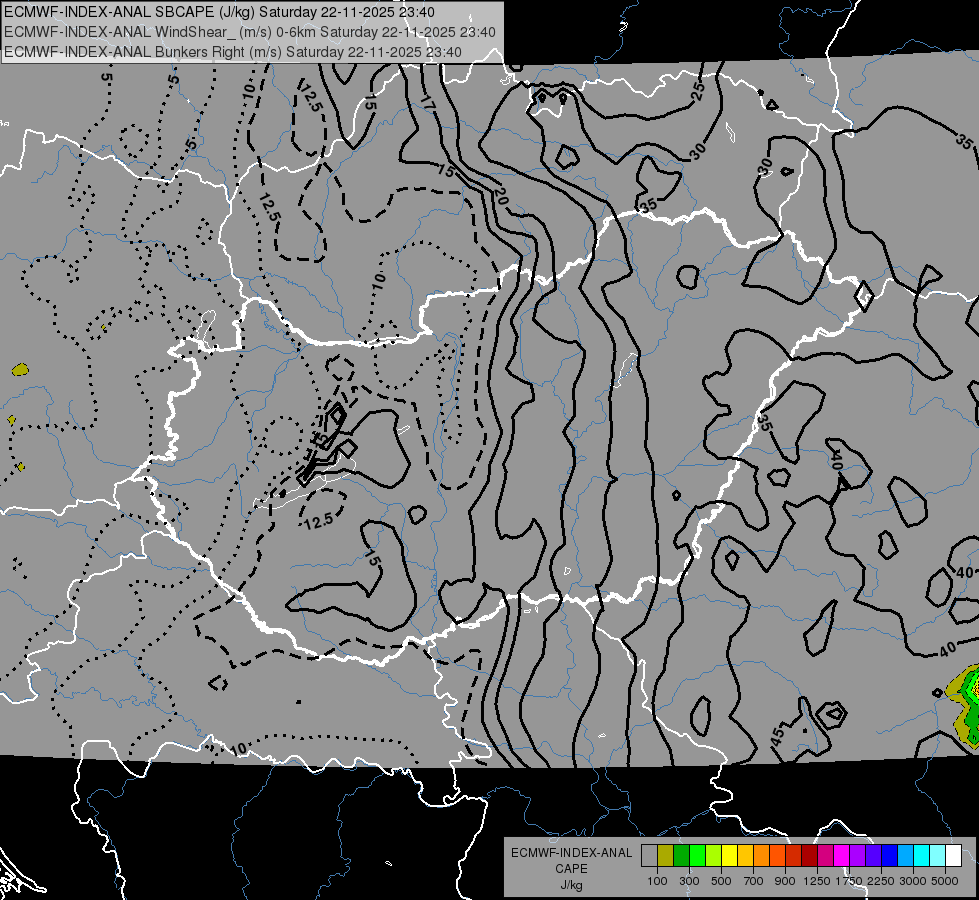Click the SBCAPE (J/kg) header line
Screen dimensions: 979x900
(219, 12)
